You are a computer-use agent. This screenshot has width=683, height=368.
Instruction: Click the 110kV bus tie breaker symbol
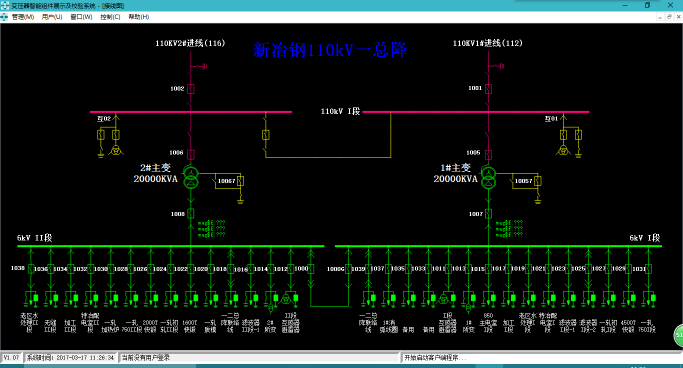pyautogui.click(x=265, y=135)
